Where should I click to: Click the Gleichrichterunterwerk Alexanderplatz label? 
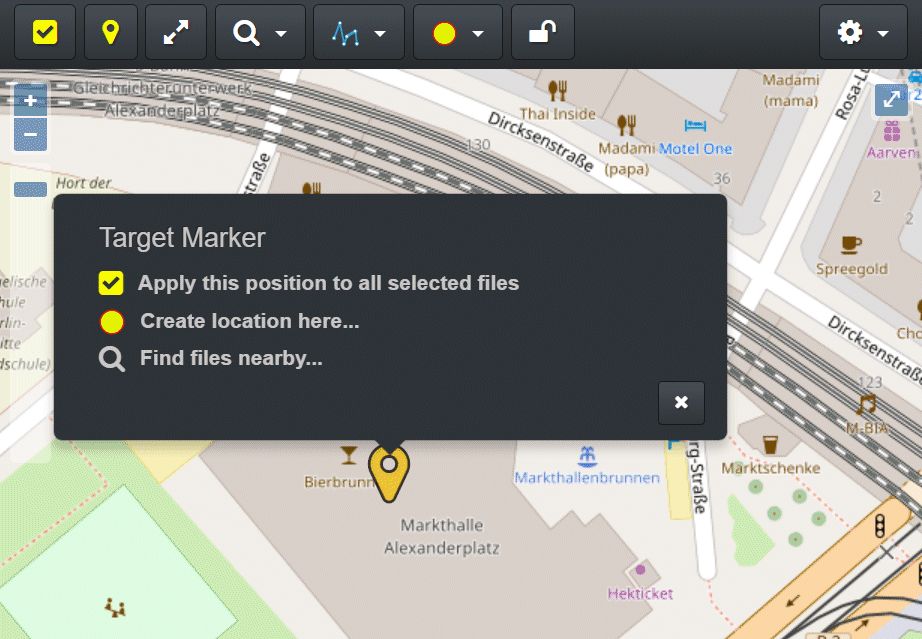[162, 99]
